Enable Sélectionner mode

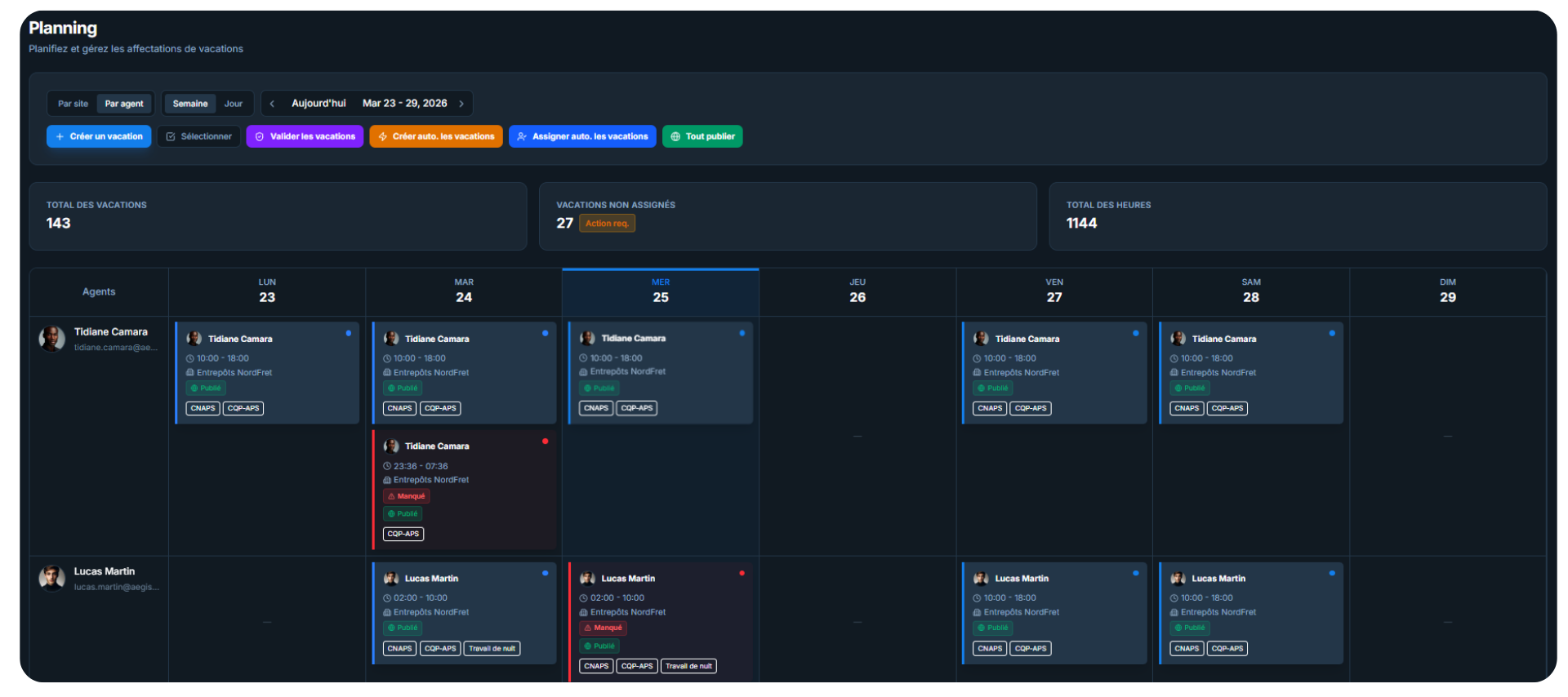point(199,136)
